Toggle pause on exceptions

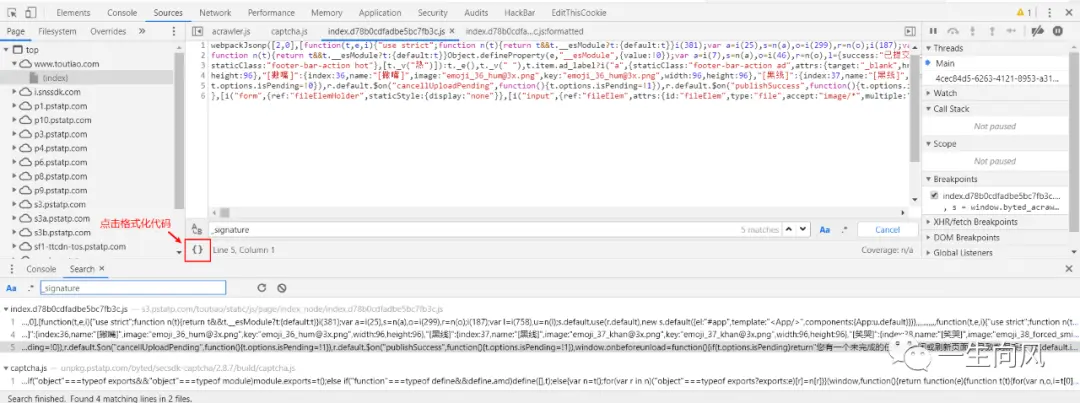pos(1057,31)
